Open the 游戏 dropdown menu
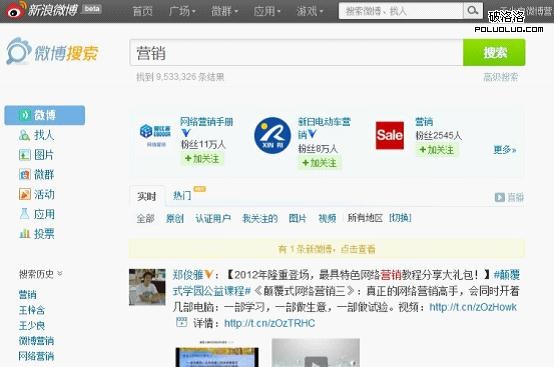This screenshot has height=367, width=554. 310,11
